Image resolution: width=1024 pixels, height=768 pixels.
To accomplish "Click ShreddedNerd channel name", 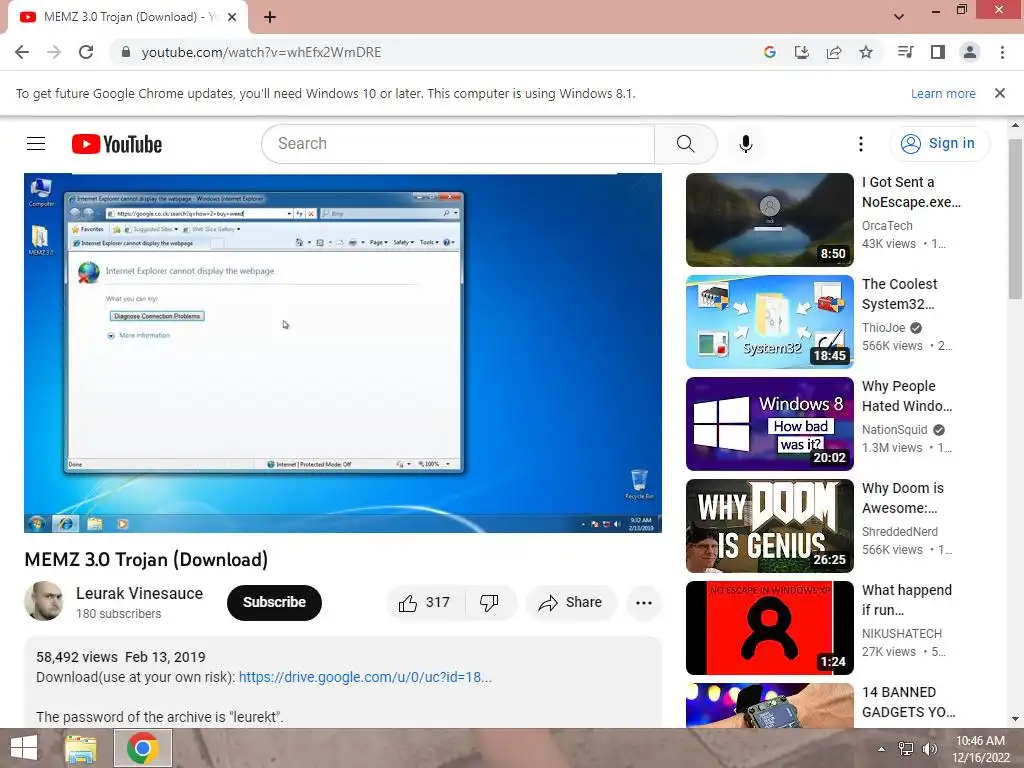I will 900,532.
